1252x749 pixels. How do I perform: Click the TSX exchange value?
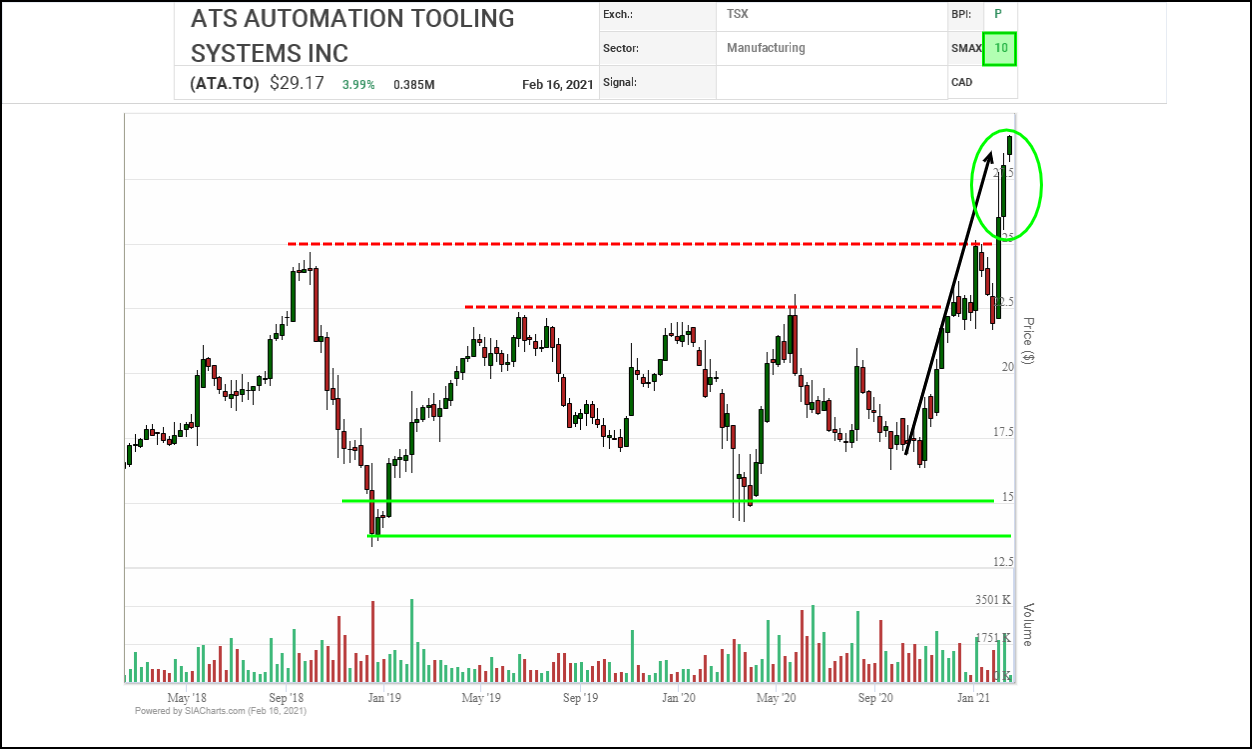(738, 14)
